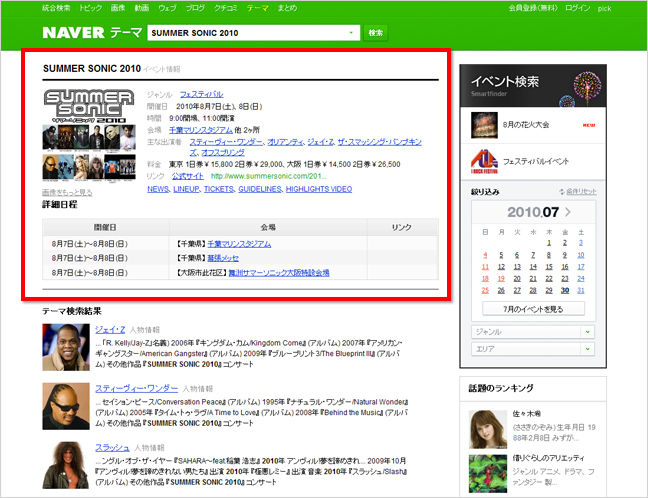
Task: Open the LINEUP link
Action: [x=186, y=189]
